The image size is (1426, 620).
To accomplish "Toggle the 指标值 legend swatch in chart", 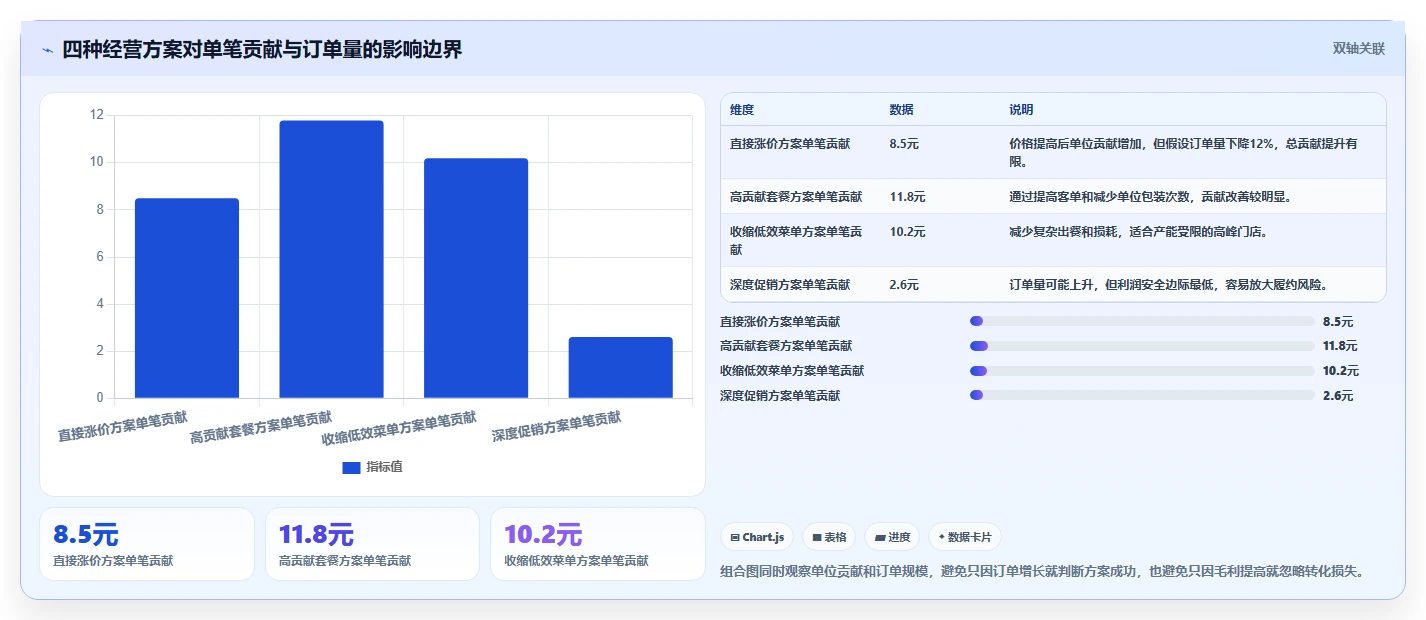I will [x=351, y=467].
